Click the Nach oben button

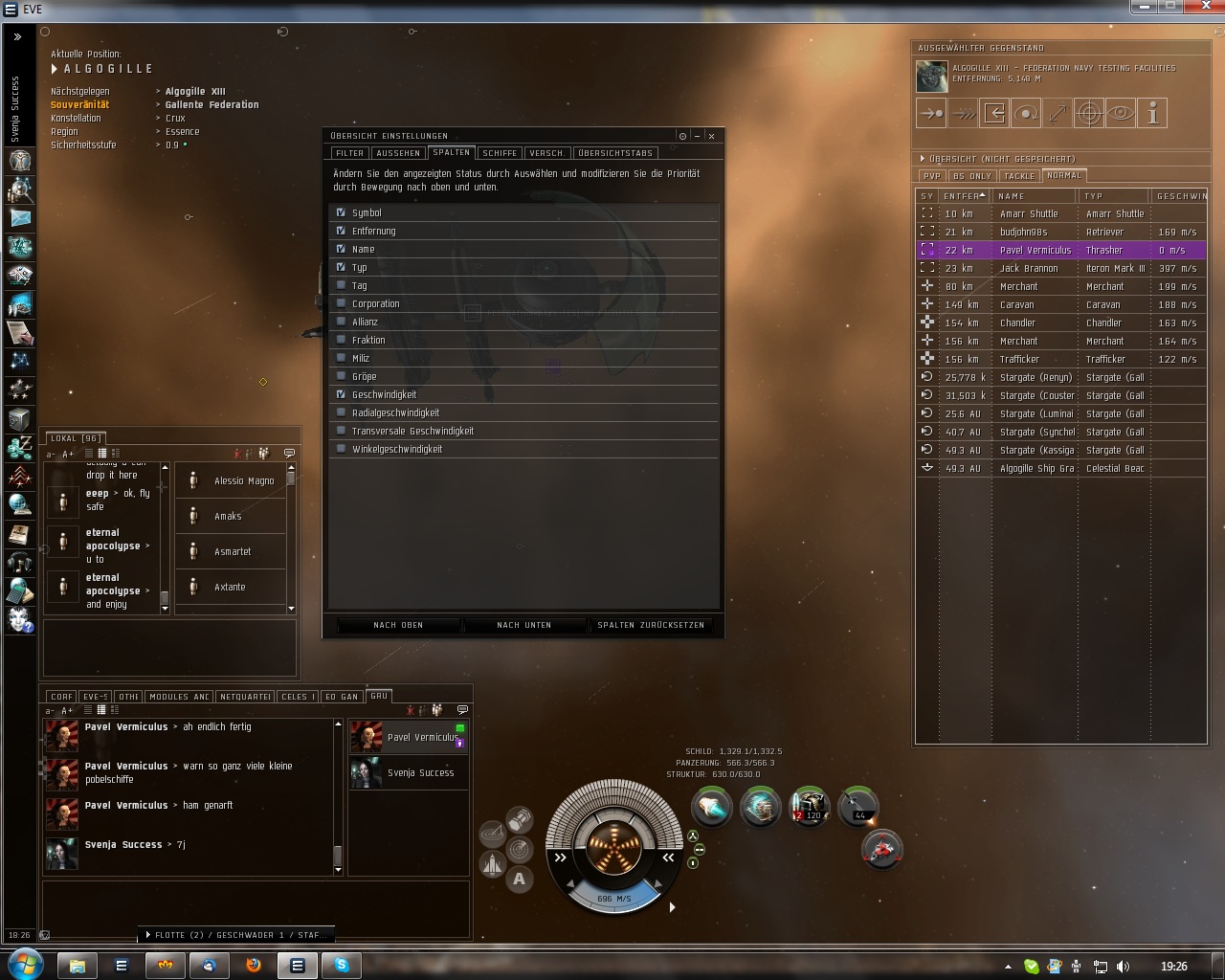click(398, 625)
